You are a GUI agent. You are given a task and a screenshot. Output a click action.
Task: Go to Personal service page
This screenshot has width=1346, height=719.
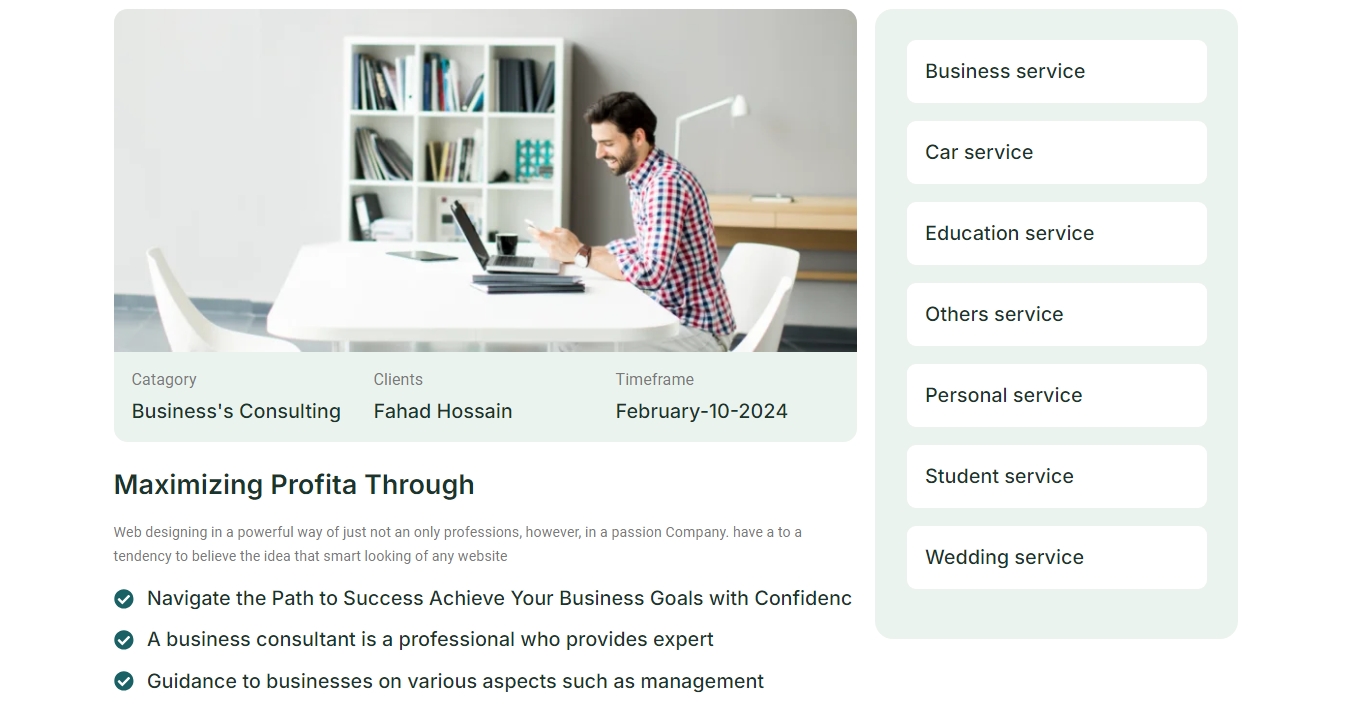point(1056,395)
